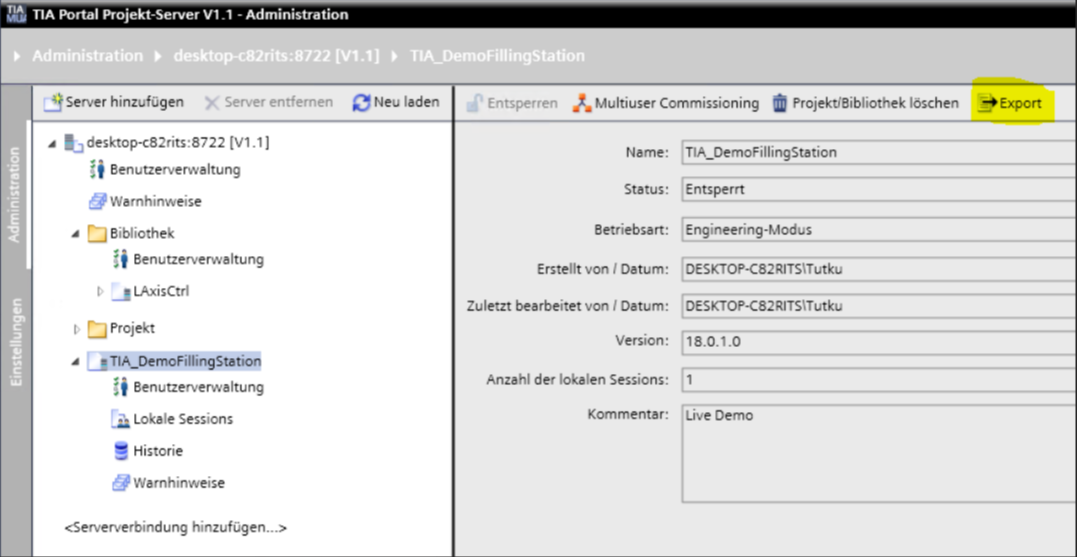
Task: Collapse the TIA_DemoFillingStation tree node
Action: [x=76, y=361]
